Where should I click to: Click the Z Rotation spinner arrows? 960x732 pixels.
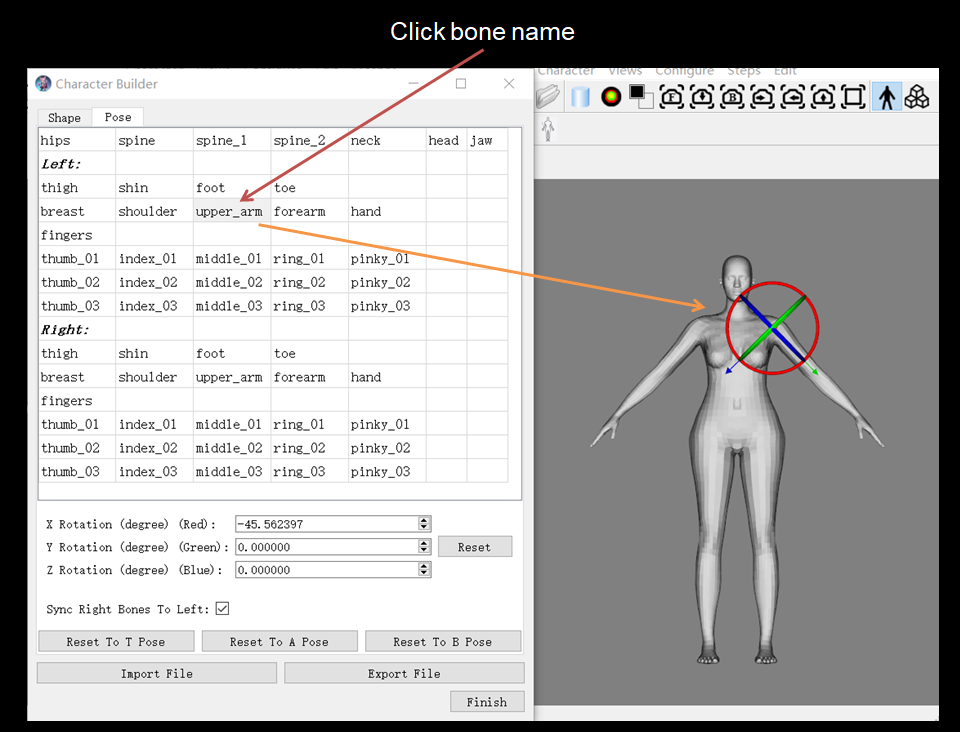click(x=424, y=570)
